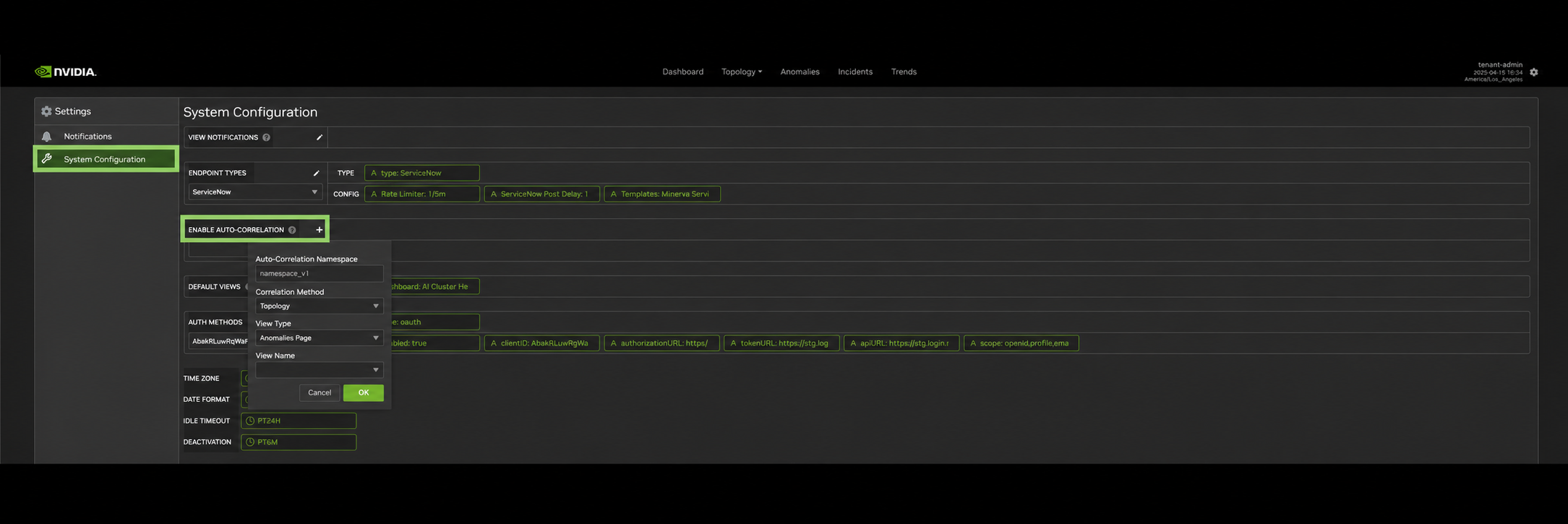This screenshot has height=524, width=1568.
Task: Click the oauth type tag in Auth Methods
Action: pyautogui.click(x=434, y=322)
